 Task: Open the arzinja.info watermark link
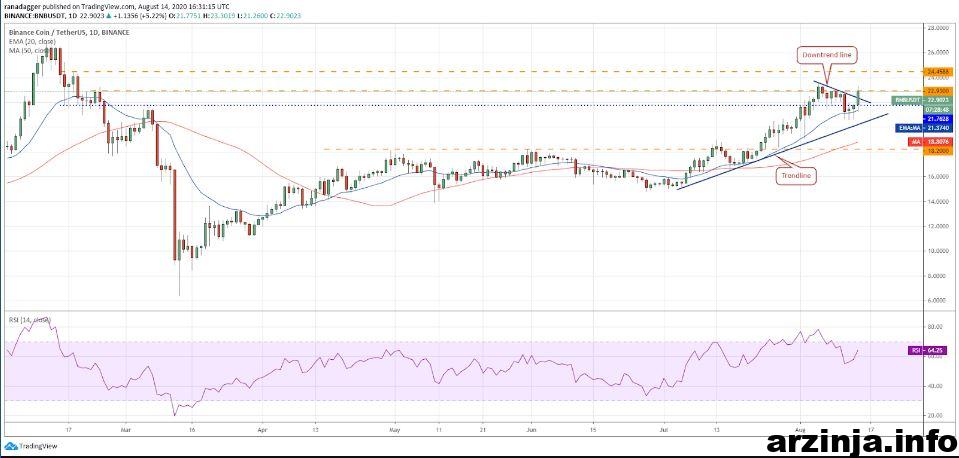[859, 440]
